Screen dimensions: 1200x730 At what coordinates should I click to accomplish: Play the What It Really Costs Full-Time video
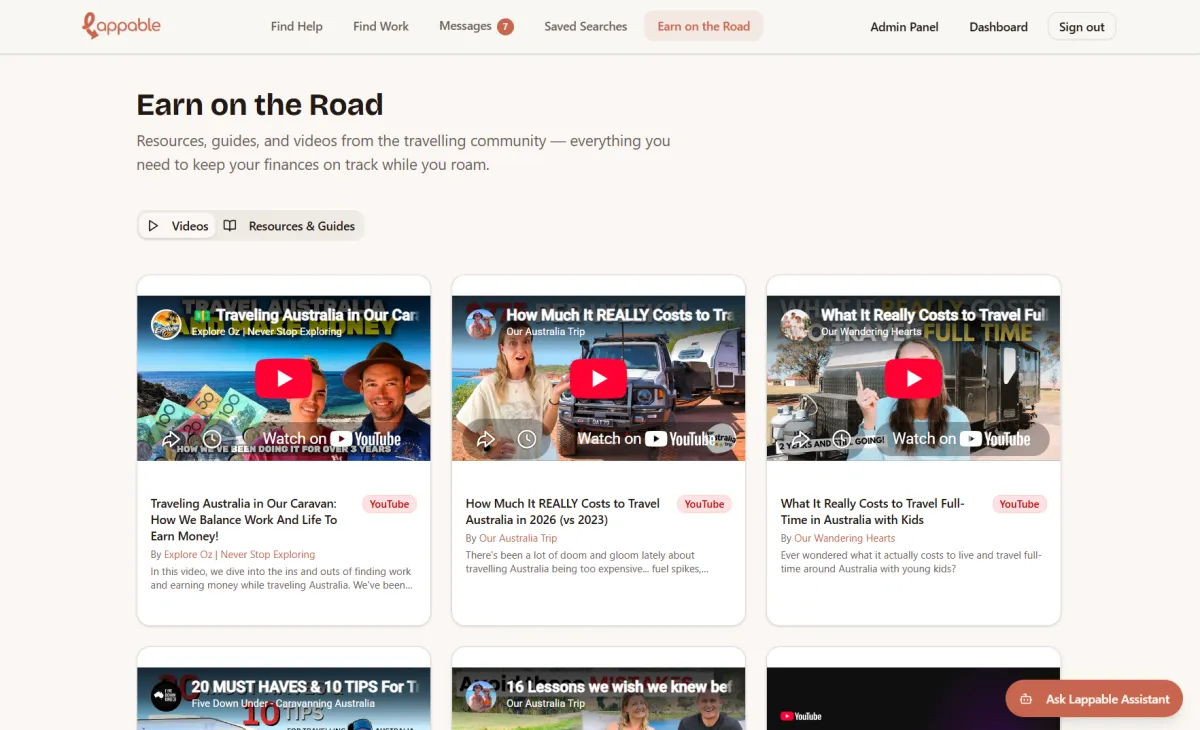[913, 378]
